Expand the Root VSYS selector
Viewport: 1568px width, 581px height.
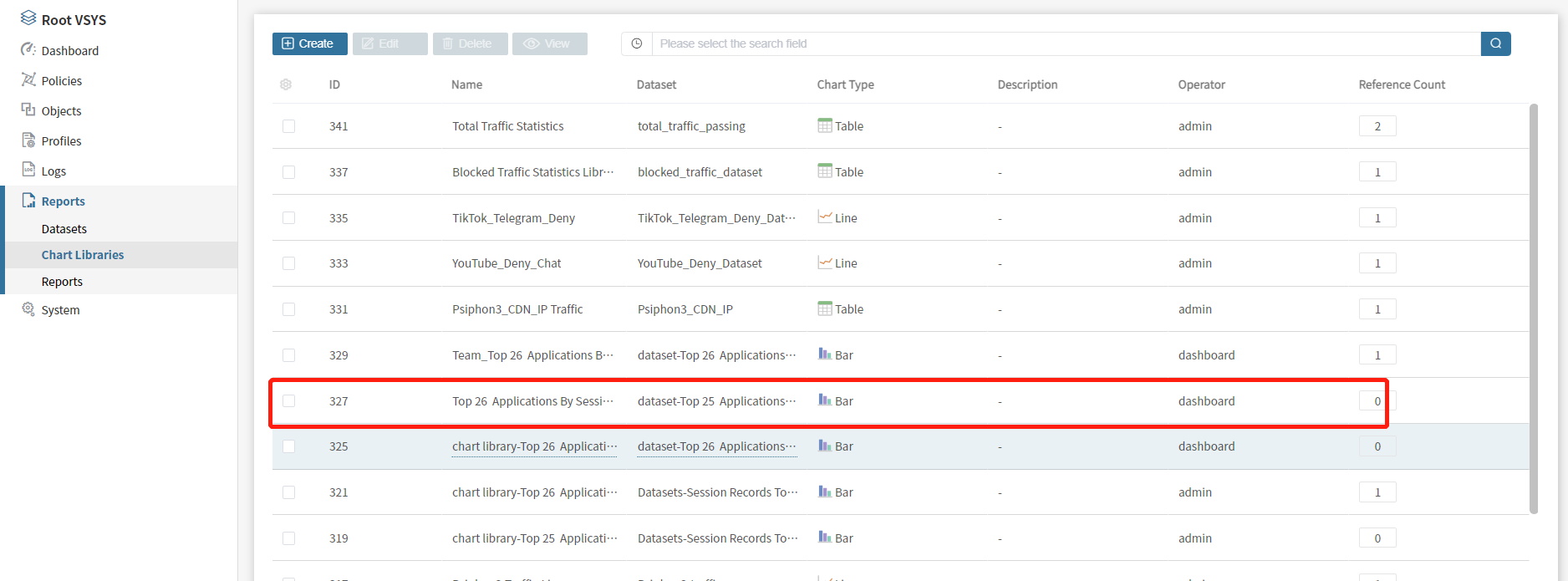click(74, 19)
